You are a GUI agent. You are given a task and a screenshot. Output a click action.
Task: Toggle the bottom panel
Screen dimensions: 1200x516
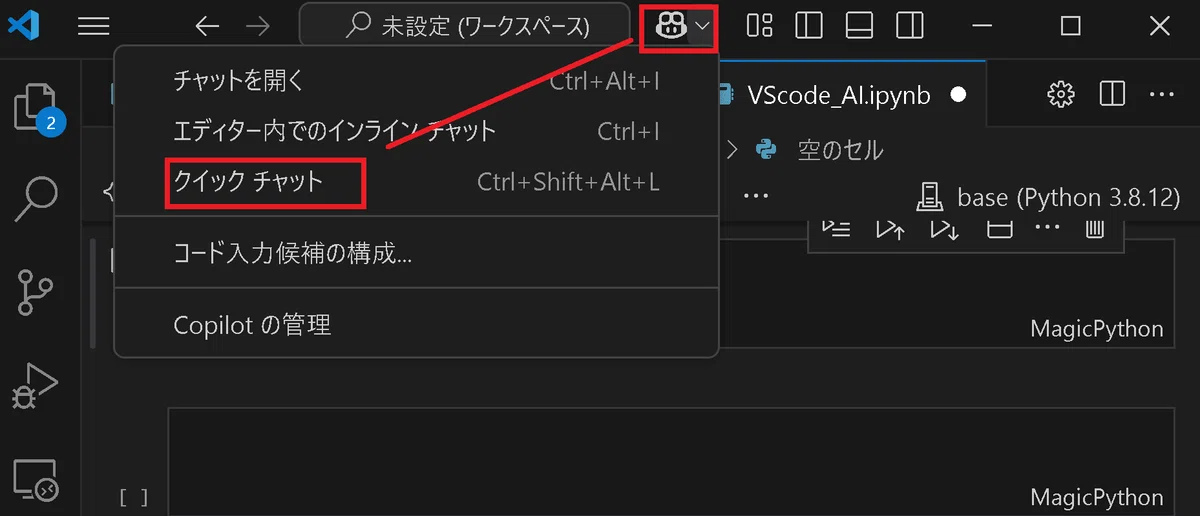[x=860, y=27]
